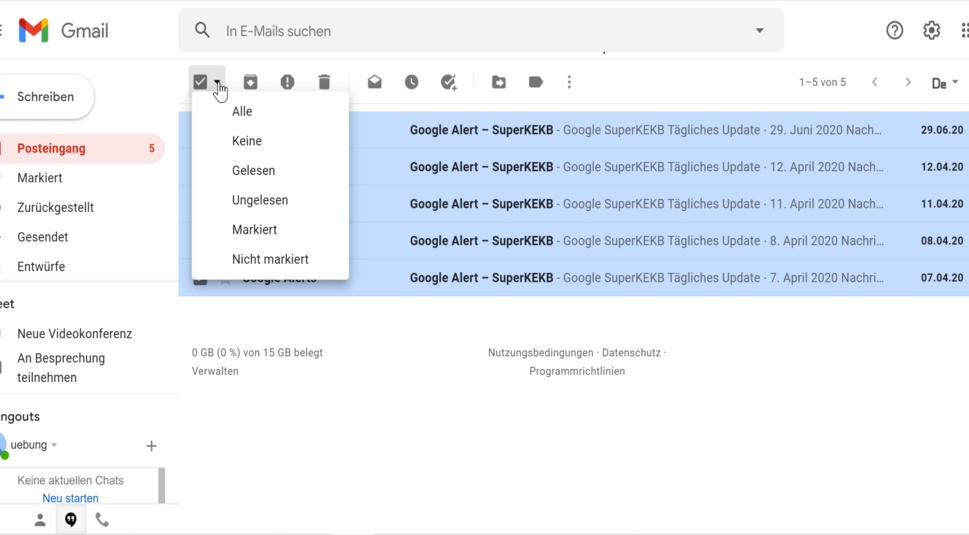Screen dimensions: 969x535
Task: Choose 'Nicht markiert' from selection menu
Action: (270, 259)
